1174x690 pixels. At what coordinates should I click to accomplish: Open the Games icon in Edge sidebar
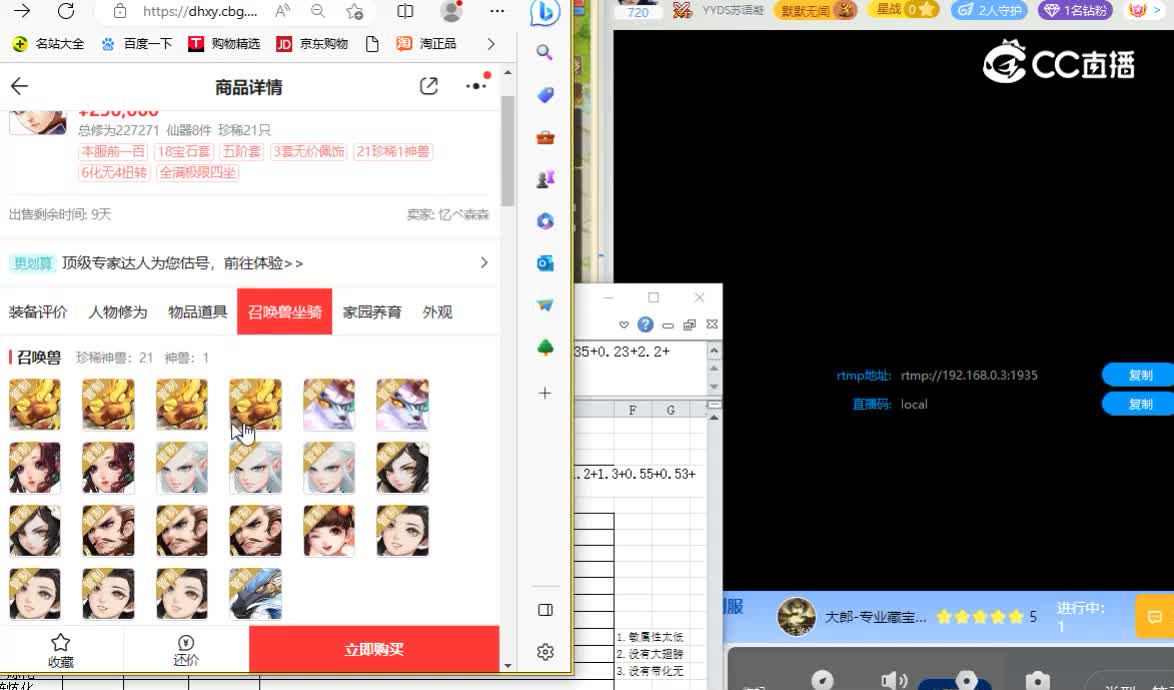pos(545,178)
